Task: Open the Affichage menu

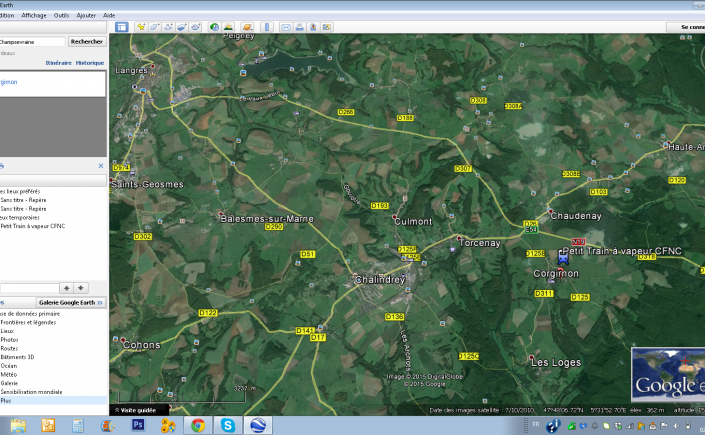Action: [34, 16]
